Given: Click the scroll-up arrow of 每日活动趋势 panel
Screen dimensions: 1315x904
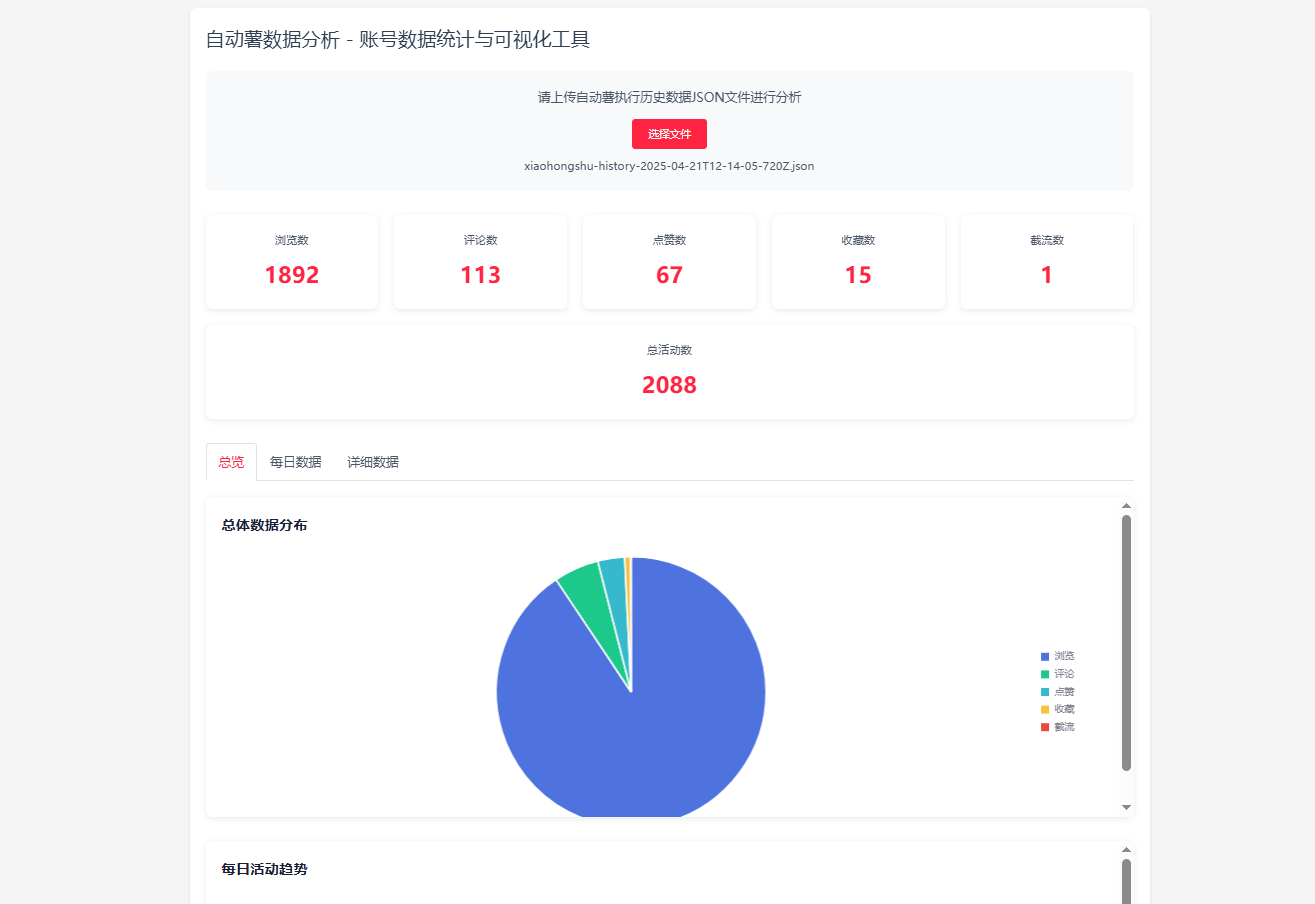Looking at the screenshot, I should [1126, 849].
